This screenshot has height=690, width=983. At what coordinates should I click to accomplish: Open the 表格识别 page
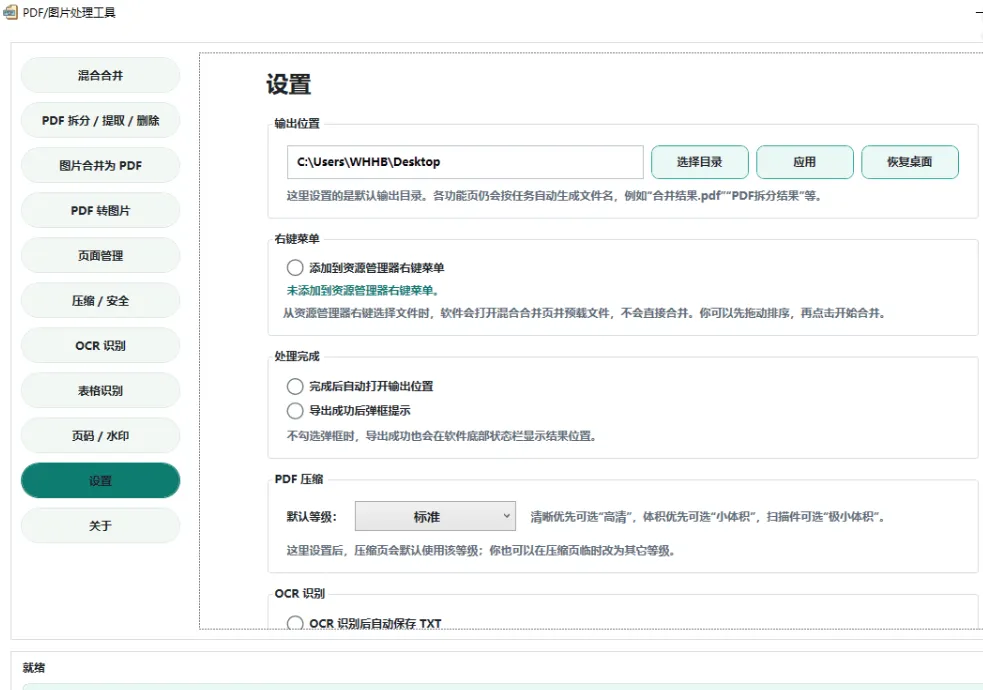(x=100, y=390)
